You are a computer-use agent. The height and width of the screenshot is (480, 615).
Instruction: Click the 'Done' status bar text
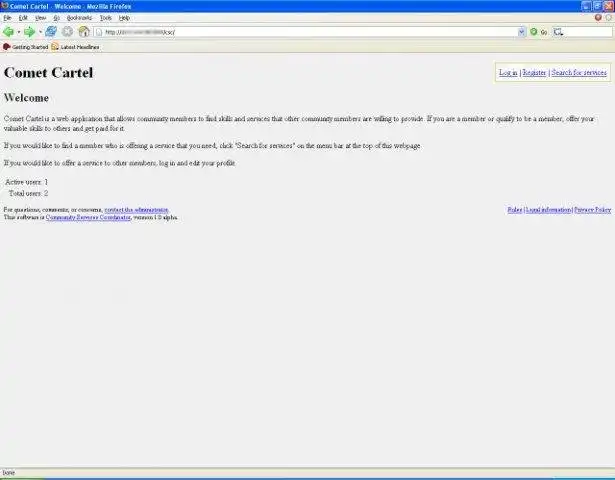9,473
